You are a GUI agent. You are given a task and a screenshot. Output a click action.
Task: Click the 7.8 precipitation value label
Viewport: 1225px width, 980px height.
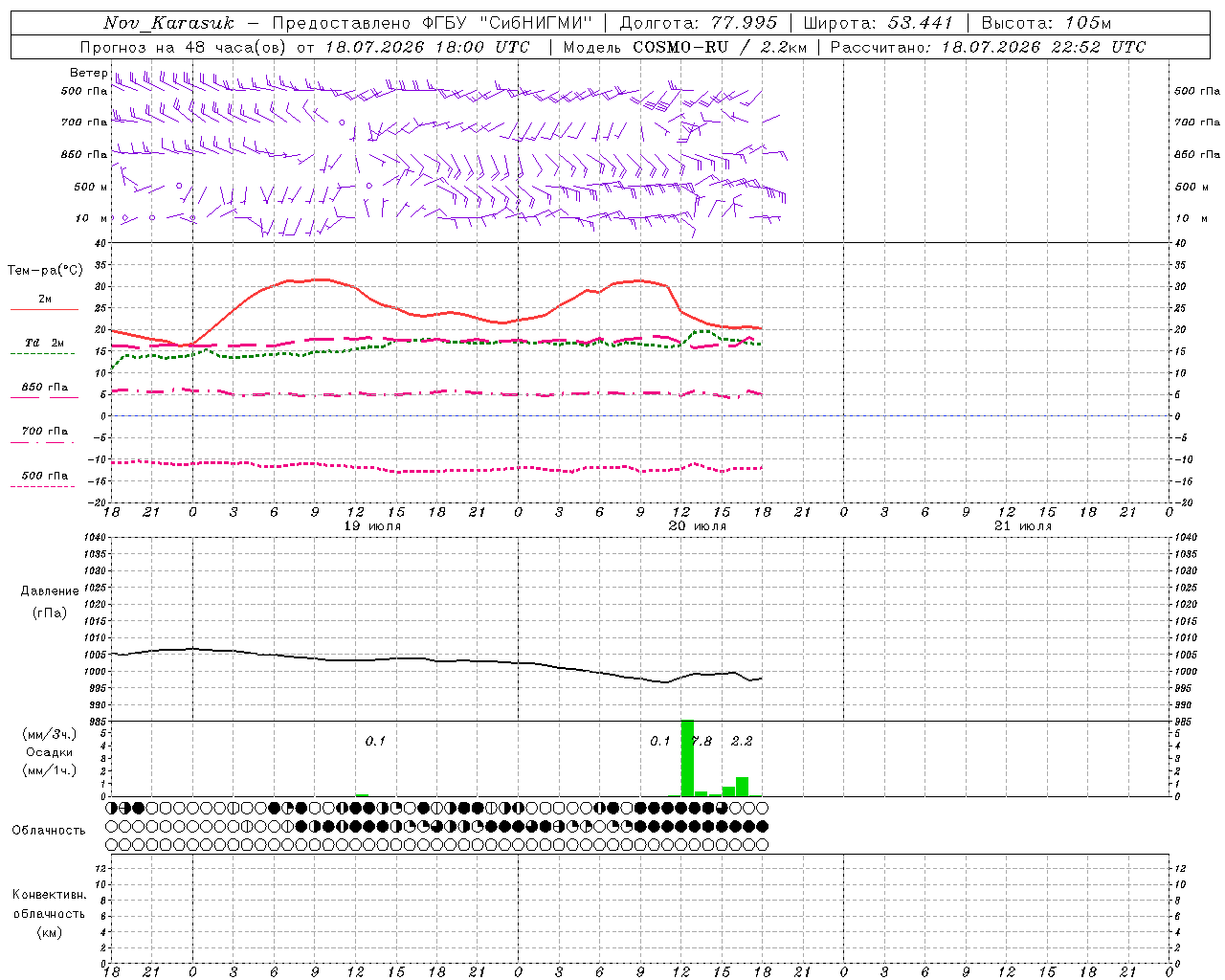coord(702,741)
